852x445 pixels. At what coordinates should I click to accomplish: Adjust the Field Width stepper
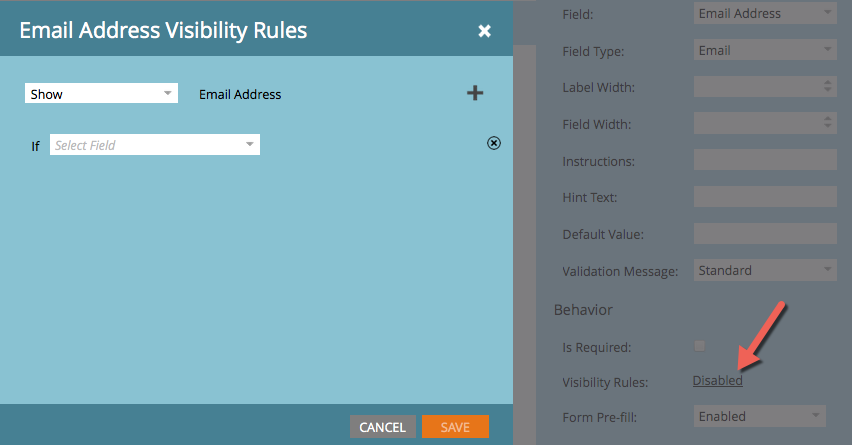(x=828, y=123)
